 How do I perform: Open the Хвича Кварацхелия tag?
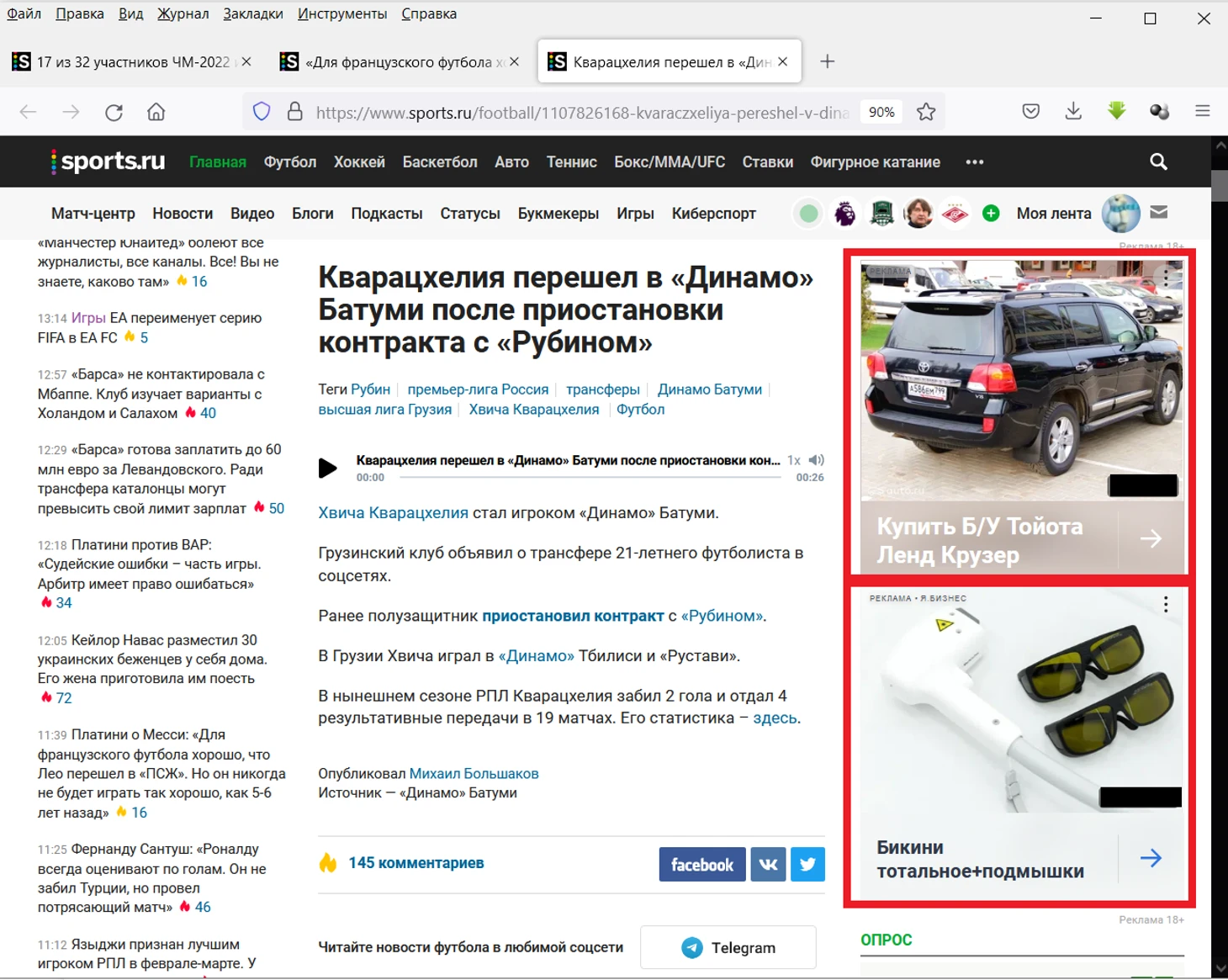point(534,410)
